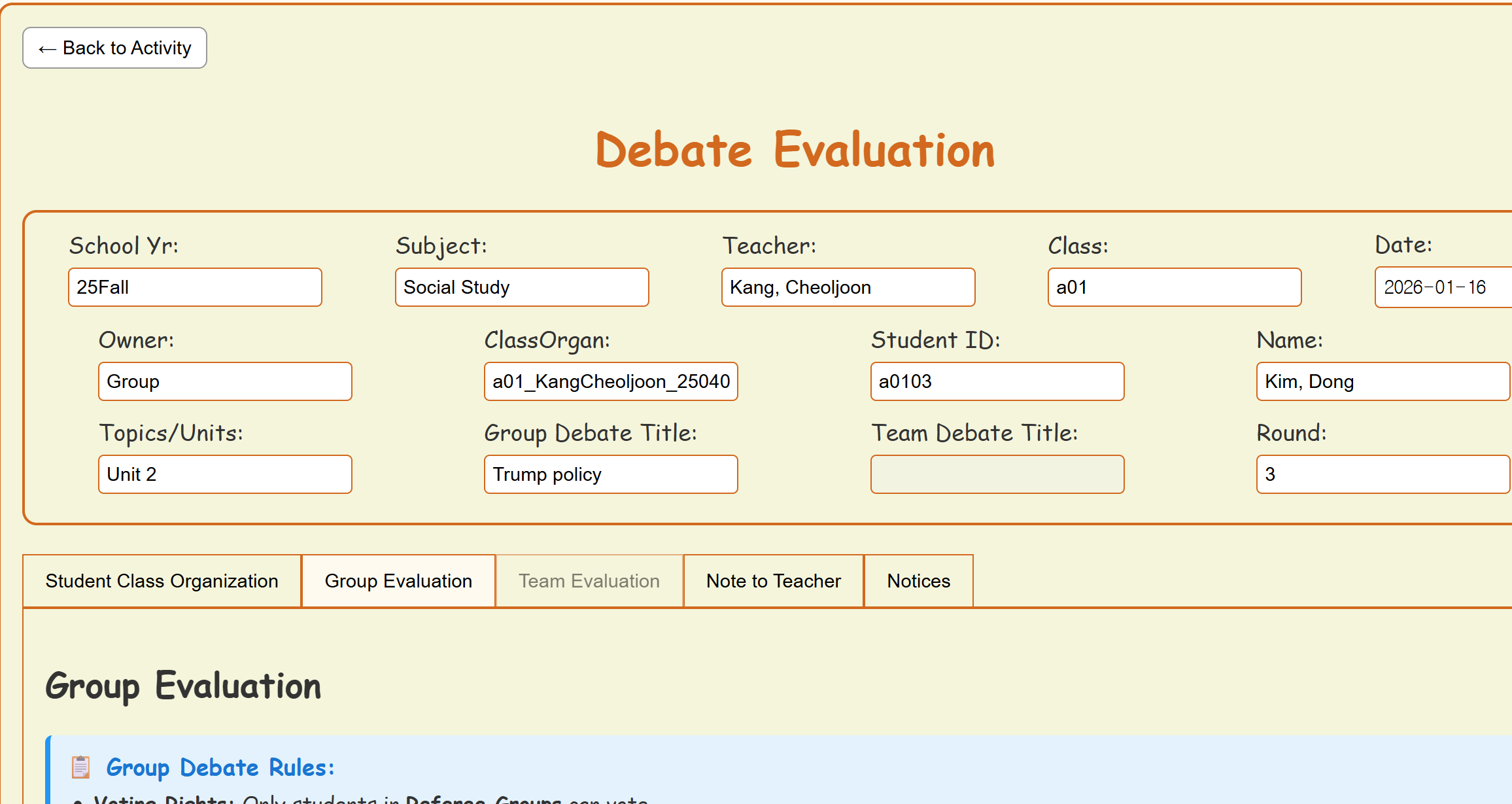Click the empty Team Debate Title field
Image resolution: width=1512 pixels, height=804 pixels.
pos(997,474)
